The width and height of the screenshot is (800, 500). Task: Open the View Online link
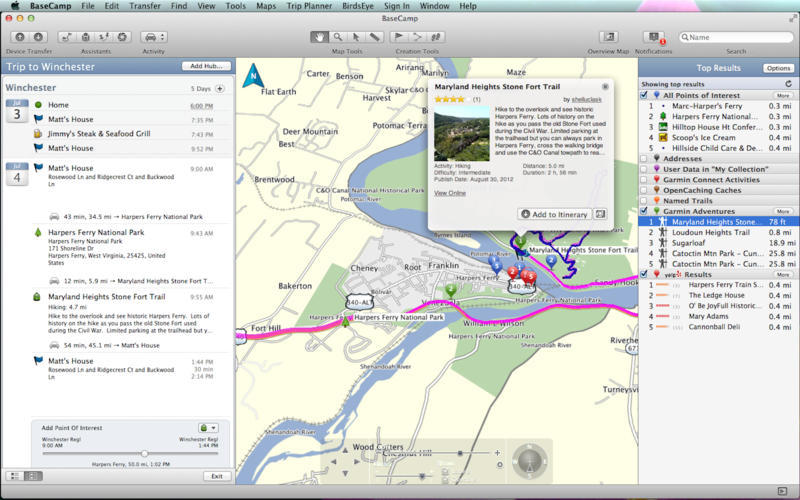[x=450, y=193]
